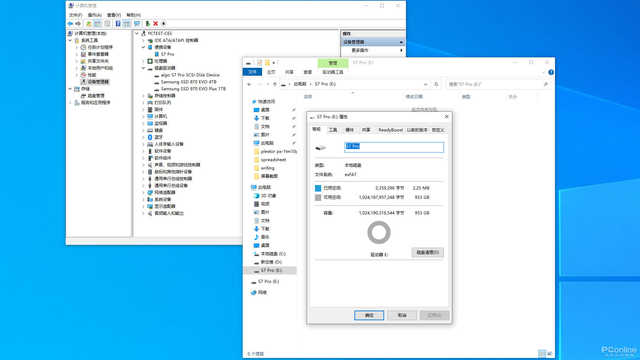
Task: Click 取消 cancel button in properties dialog
Action: (x=402, y=315)
